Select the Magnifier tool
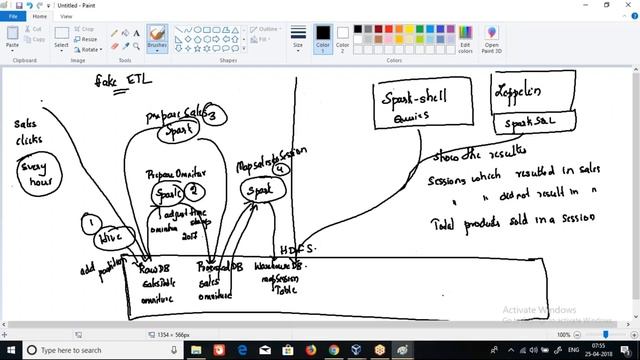Image resolution: width=640 pixels, height=360 pixels. [136, 47]
